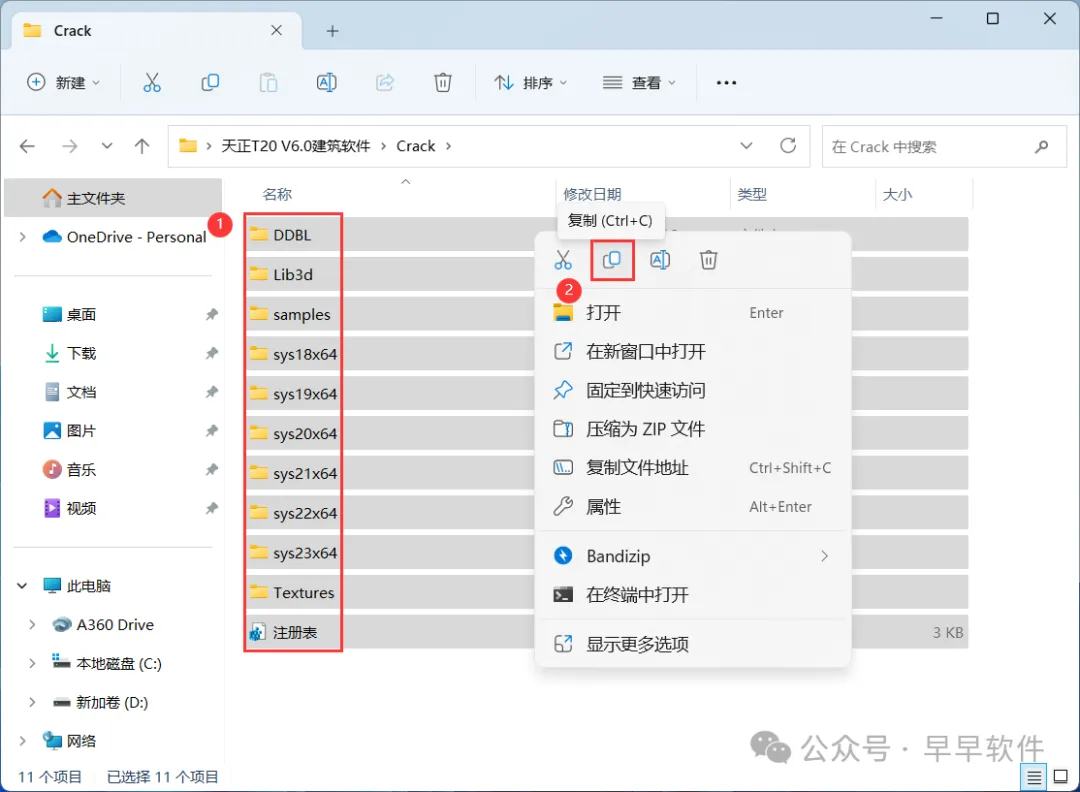Expand Bandizip submenu arrow
Image resolution: width=1080 pixels, height=792 pixels.
click(x=824, y=556)
